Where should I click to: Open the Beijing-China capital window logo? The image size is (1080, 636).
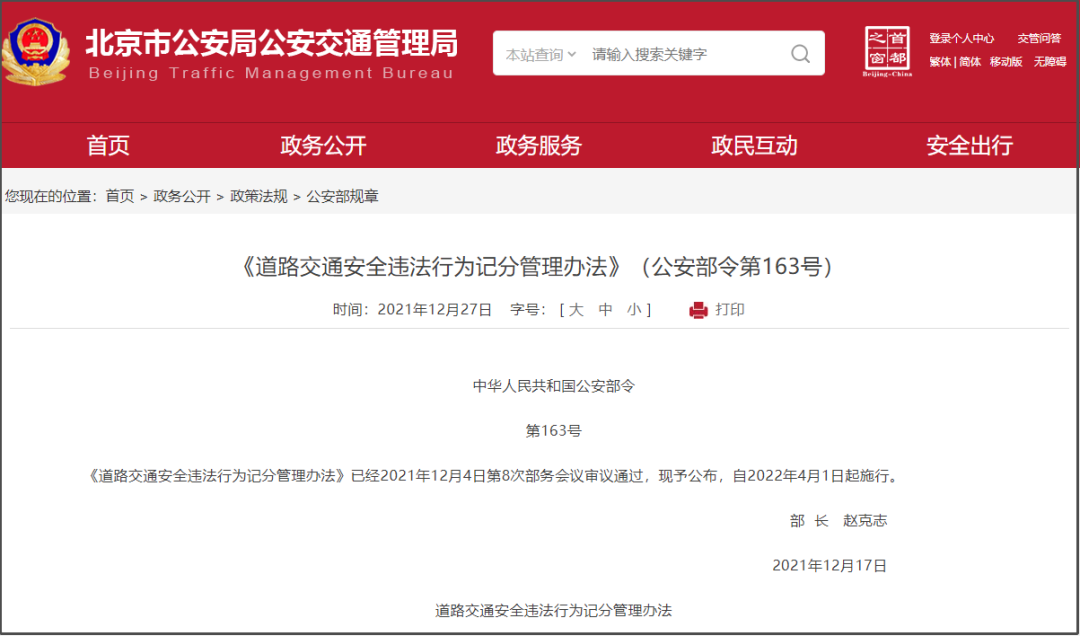point(888,52)
